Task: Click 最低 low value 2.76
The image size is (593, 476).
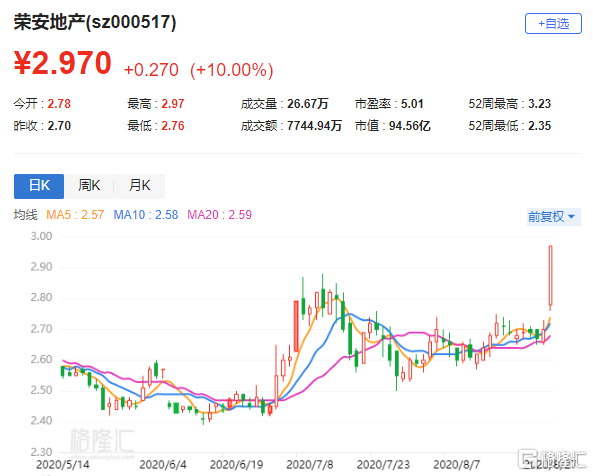Action: click(173, 126)
